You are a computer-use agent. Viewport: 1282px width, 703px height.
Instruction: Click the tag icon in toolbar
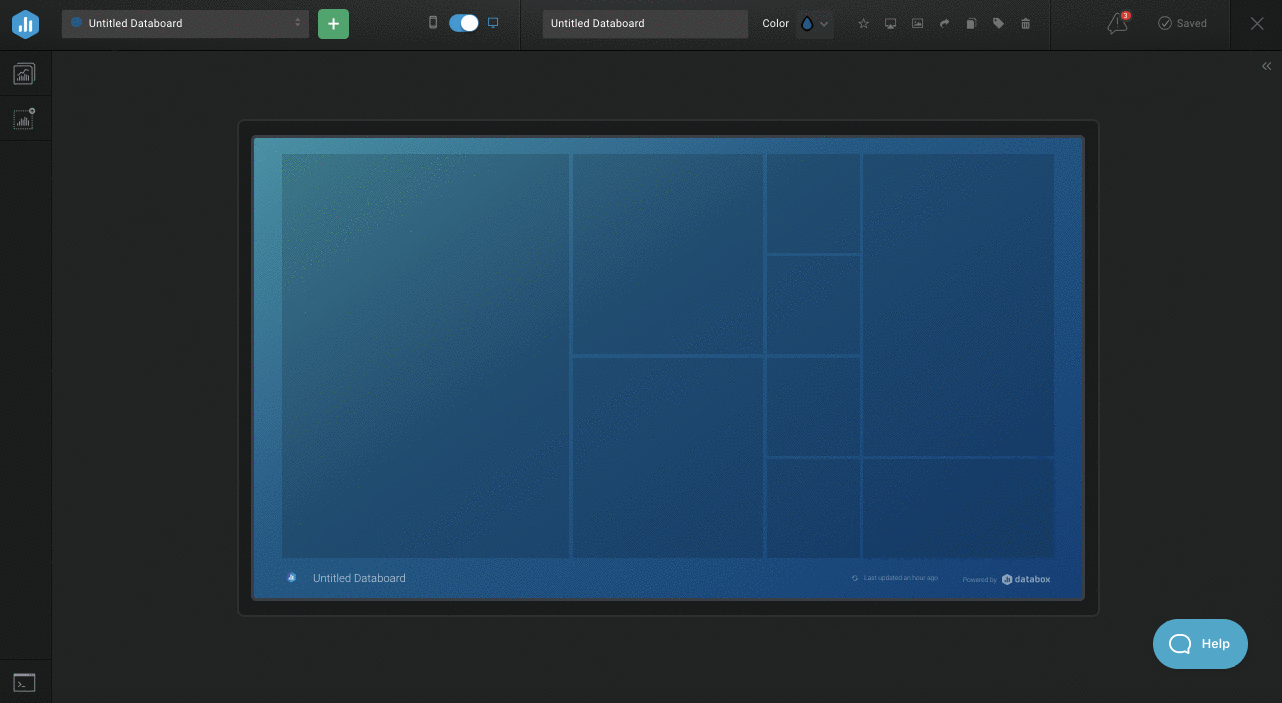(x=998, y=24)
